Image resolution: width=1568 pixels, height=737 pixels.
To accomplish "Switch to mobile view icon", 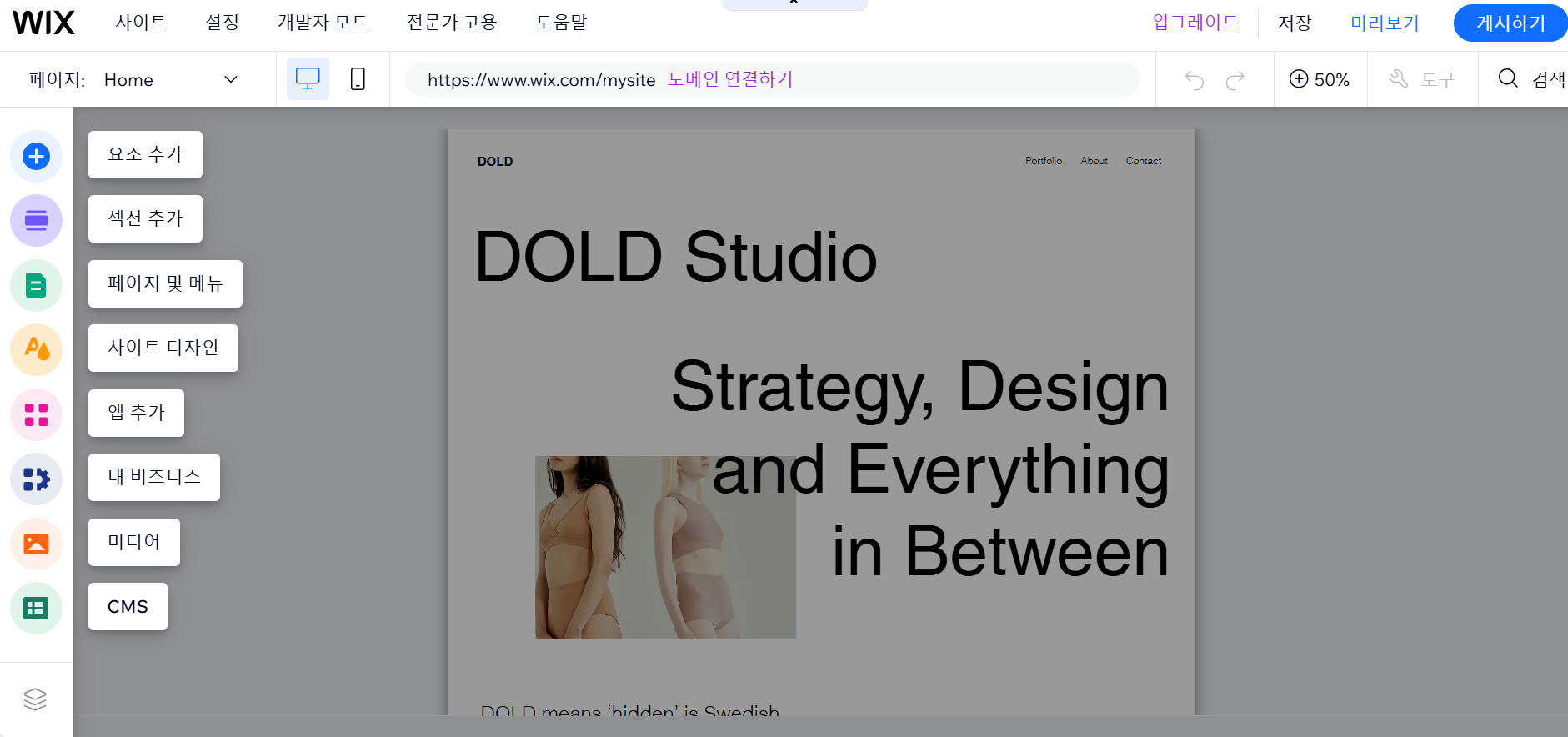I will [358, 79].
